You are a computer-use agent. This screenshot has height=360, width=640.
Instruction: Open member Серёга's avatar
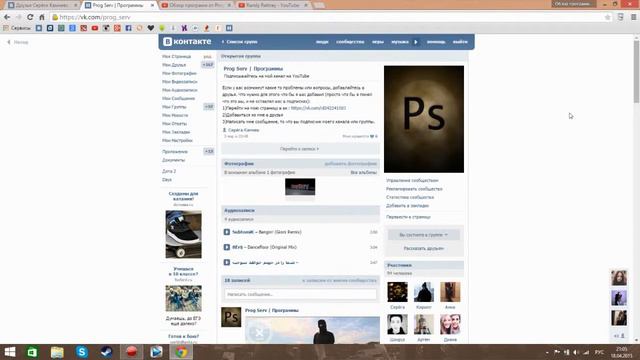point(397,292)
